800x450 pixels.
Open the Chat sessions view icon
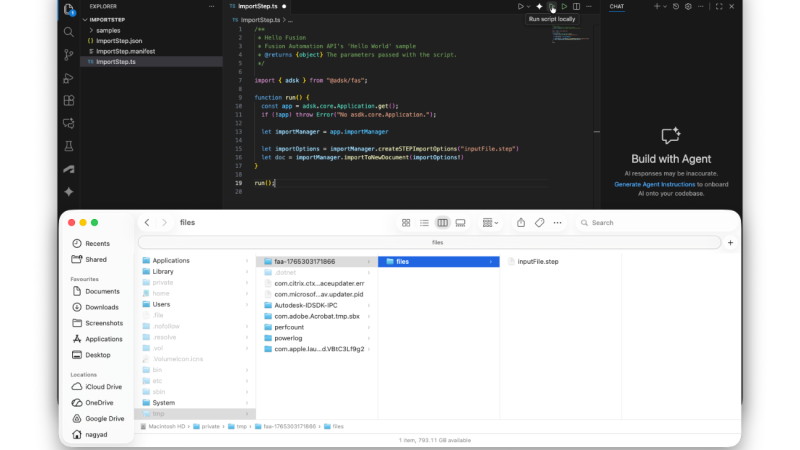[x=69, y=123]
